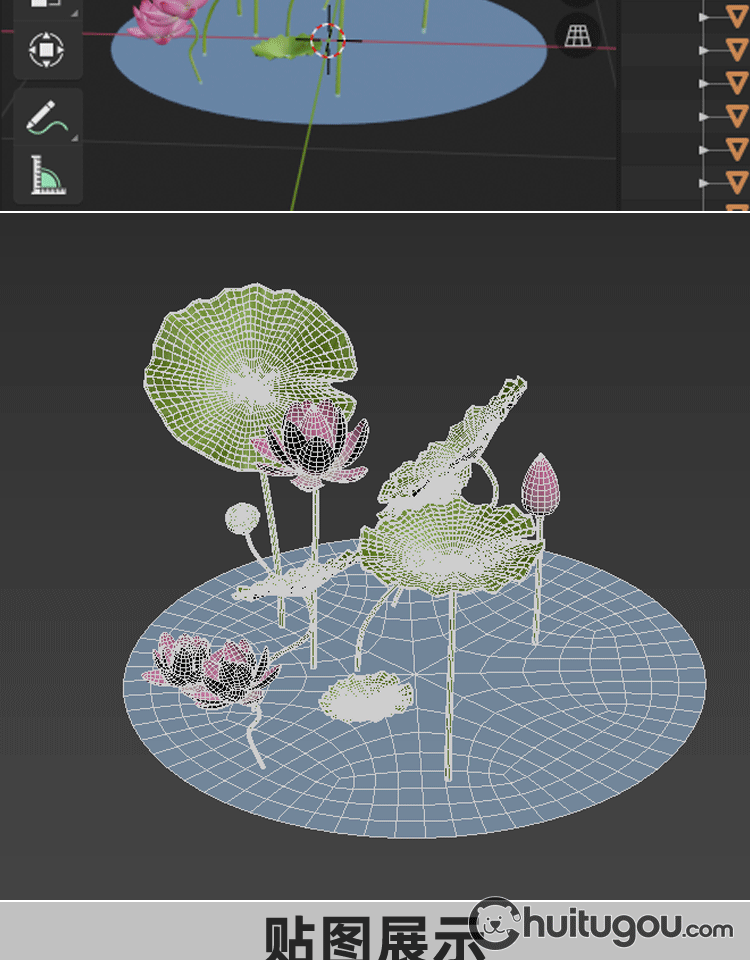The width and height of the screenshot is (750, 960).
Task: Click the topmost orange mesh icon in outliner
Action: (737, 17)
